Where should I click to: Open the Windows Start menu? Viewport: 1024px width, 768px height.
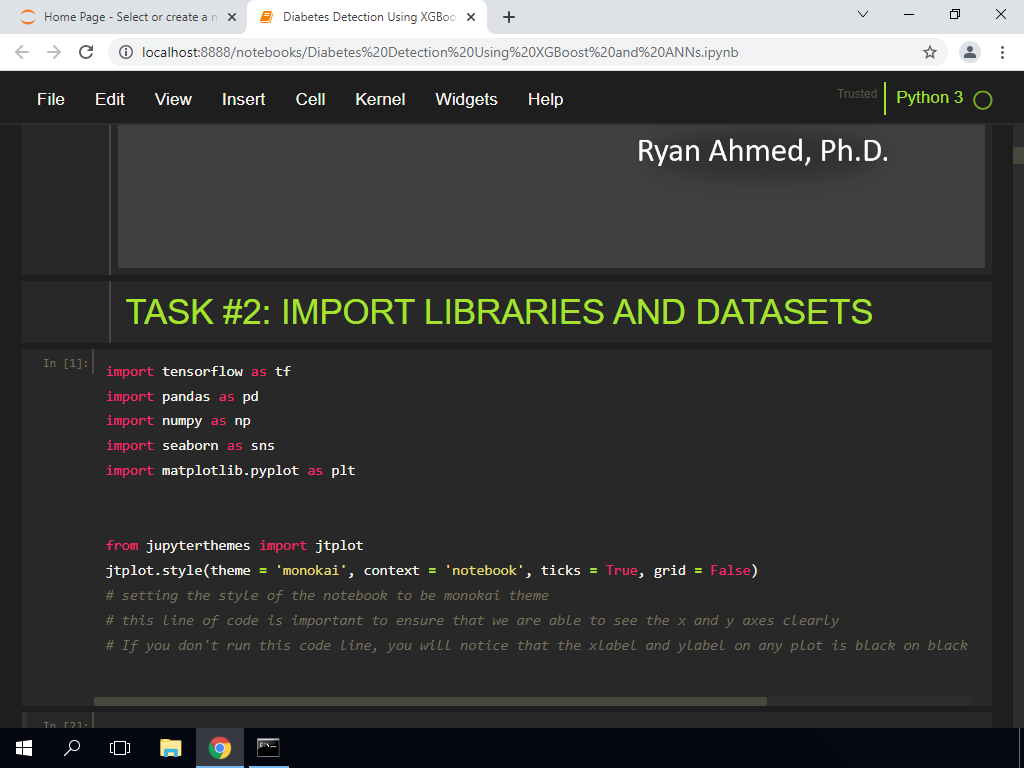tap(24, 748)
